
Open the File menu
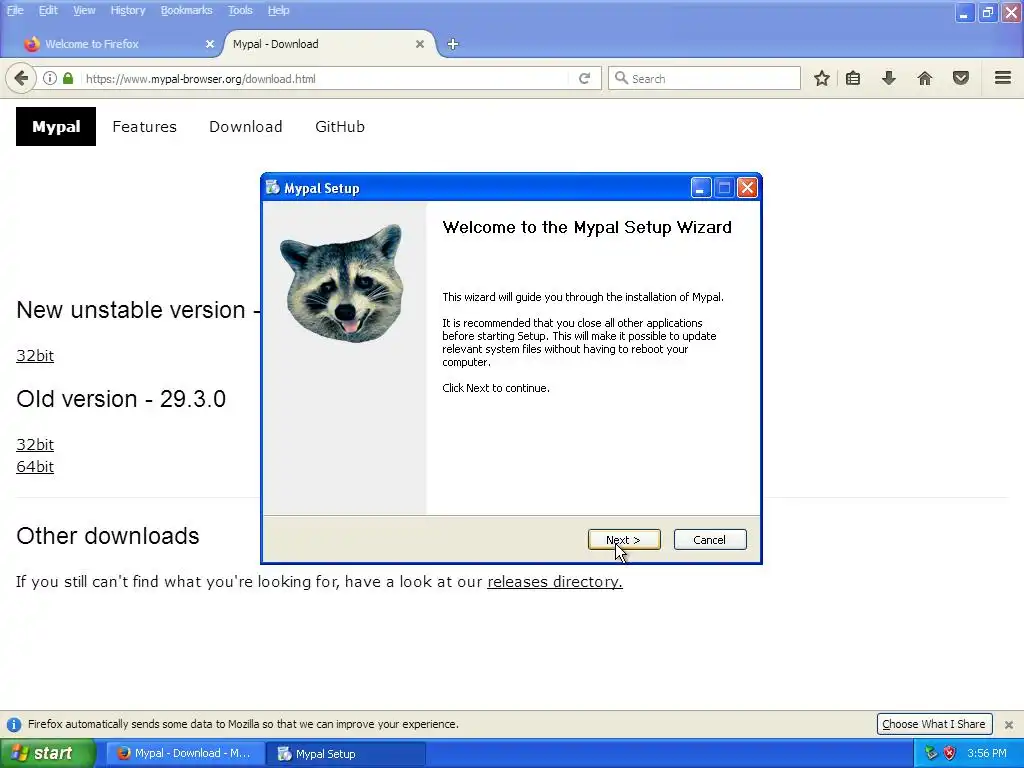pyautogui.click(x=15, y=10)
